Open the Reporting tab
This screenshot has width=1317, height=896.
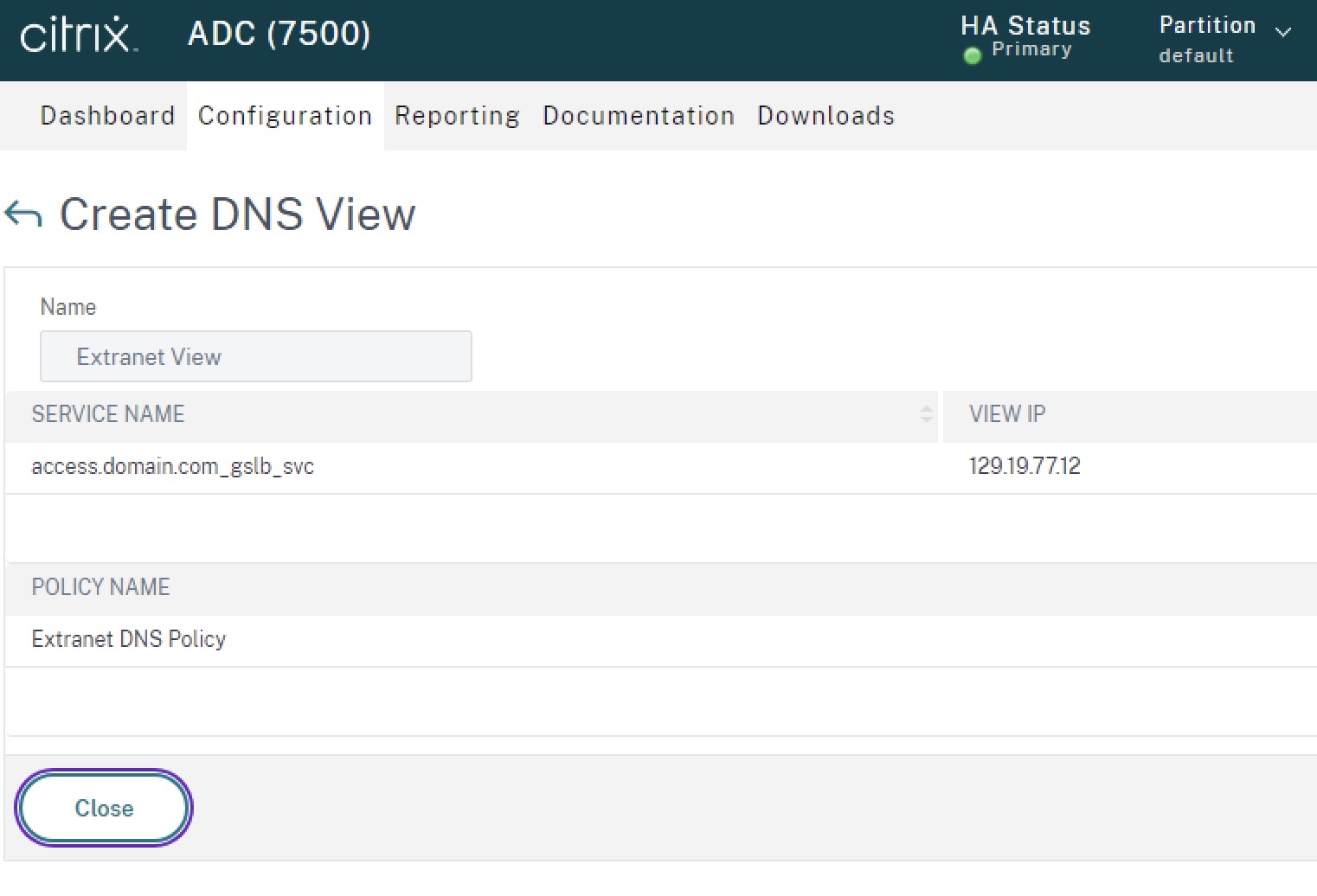(x=457, y=115)
